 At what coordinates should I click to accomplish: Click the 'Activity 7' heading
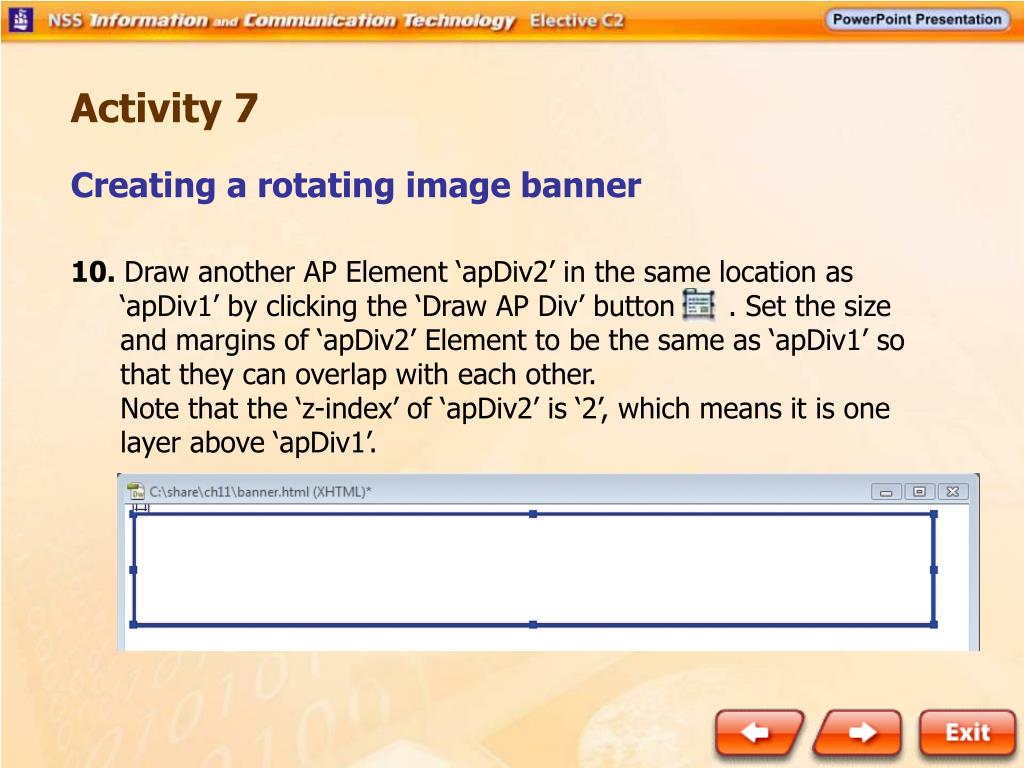165,108
